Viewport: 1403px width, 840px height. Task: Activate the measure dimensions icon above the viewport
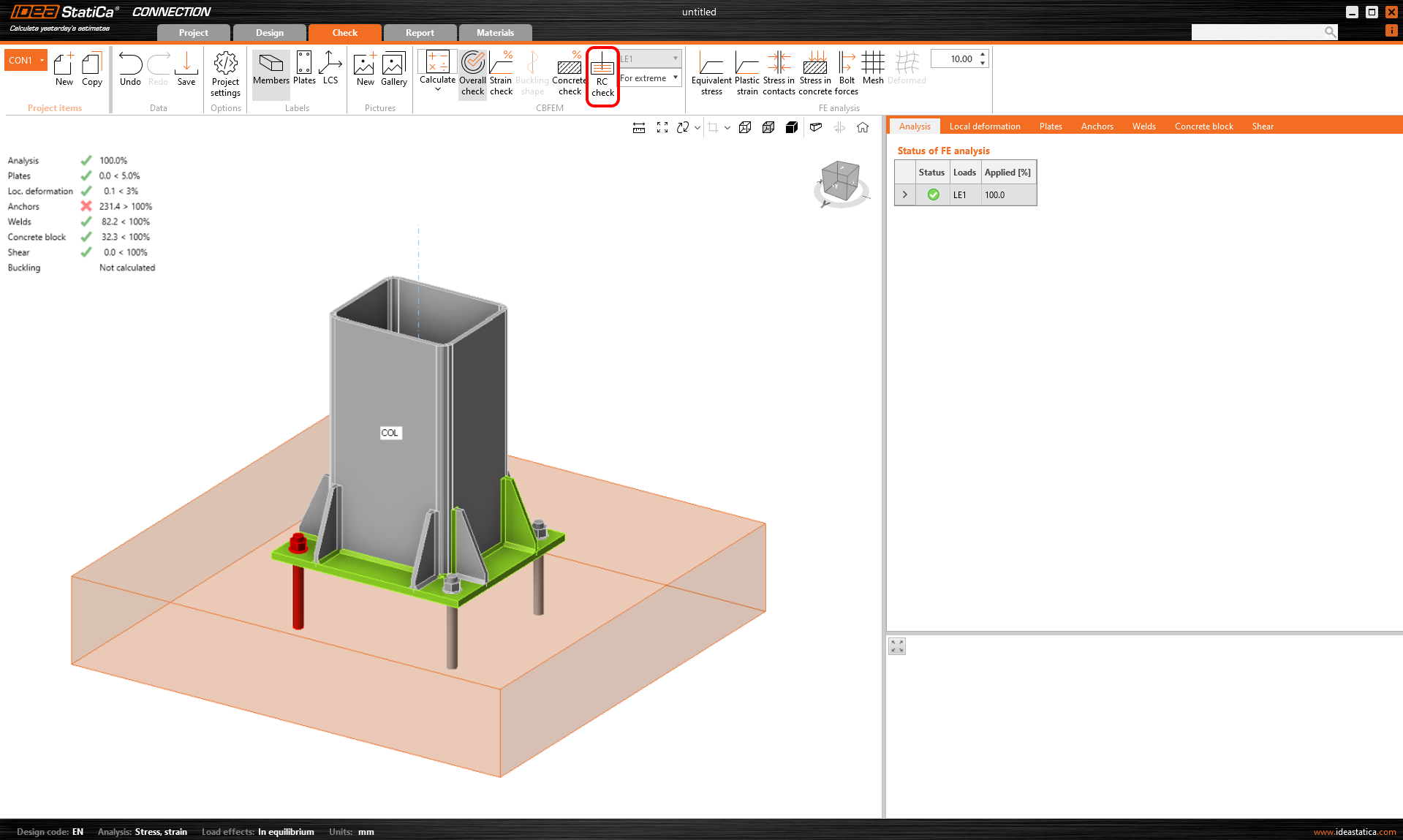click(x=638, y=126)
